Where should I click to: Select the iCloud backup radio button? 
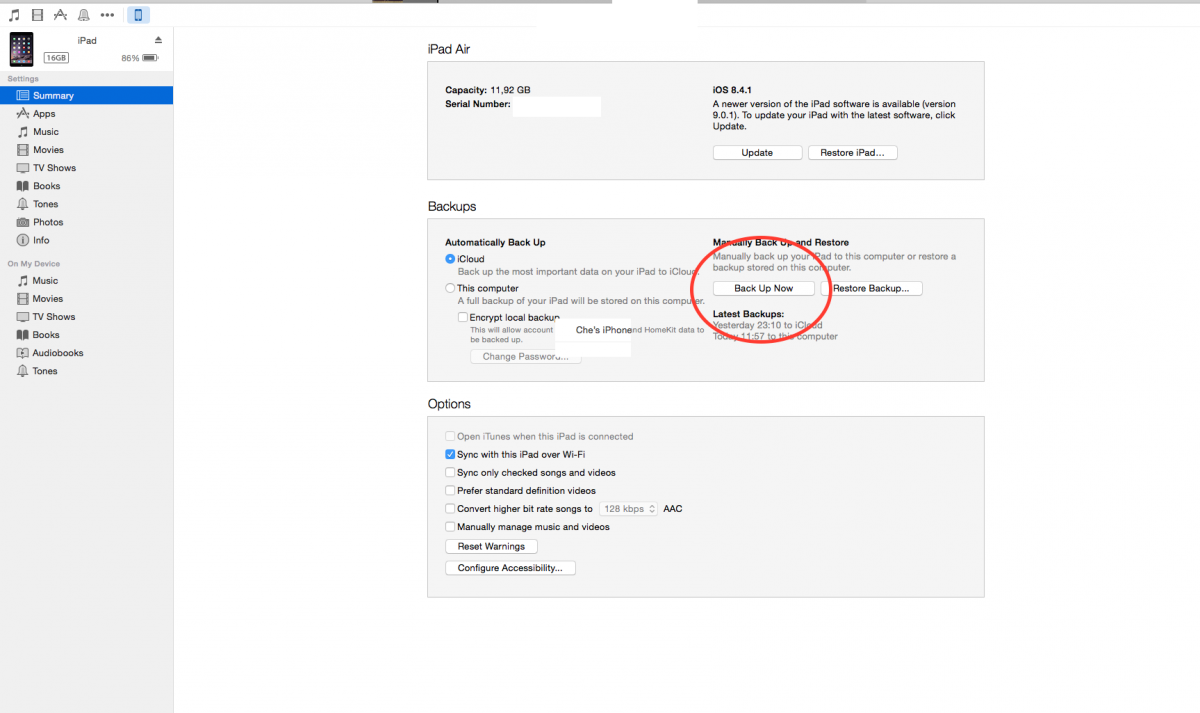[450, 259]
